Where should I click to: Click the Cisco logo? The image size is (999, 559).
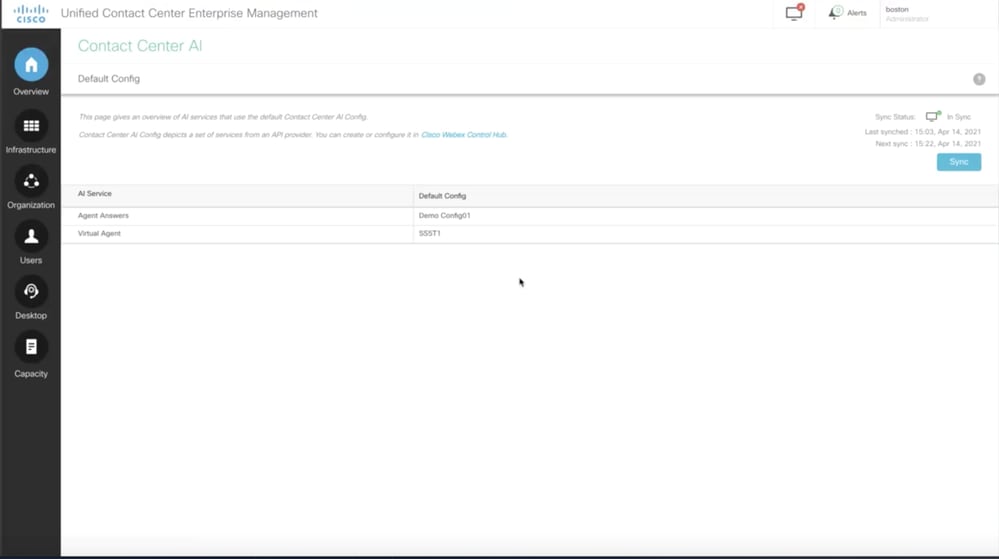tap(31, 13)
